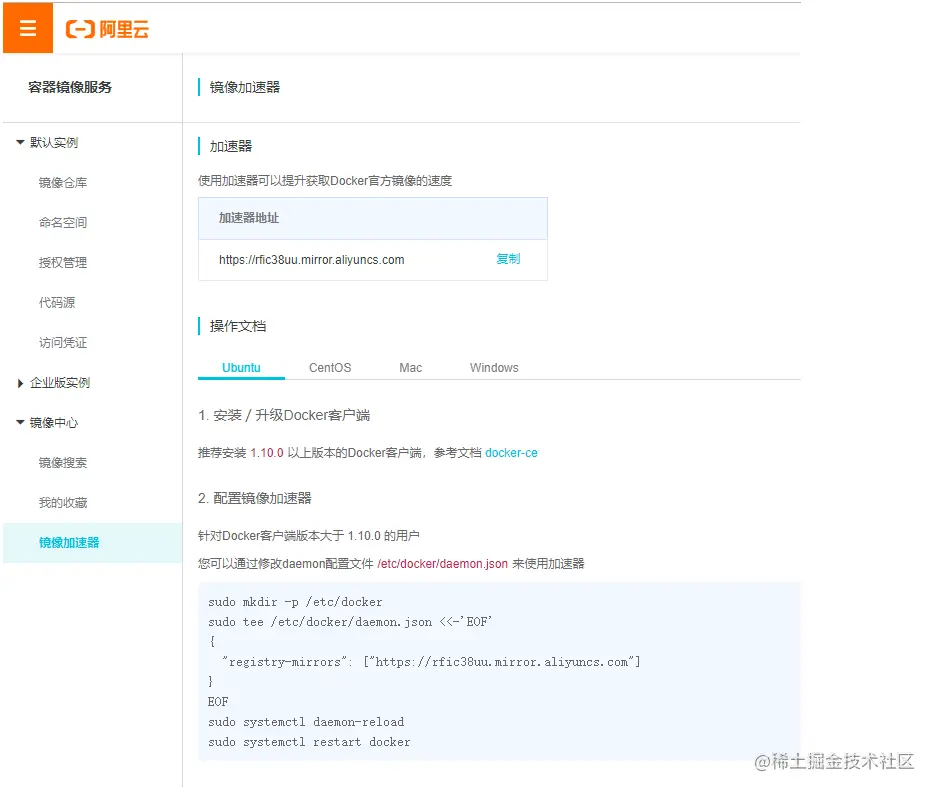Click the 操作文档 section heading
Viewport: 937px width, 794px height.
click(x=238, y=326)
